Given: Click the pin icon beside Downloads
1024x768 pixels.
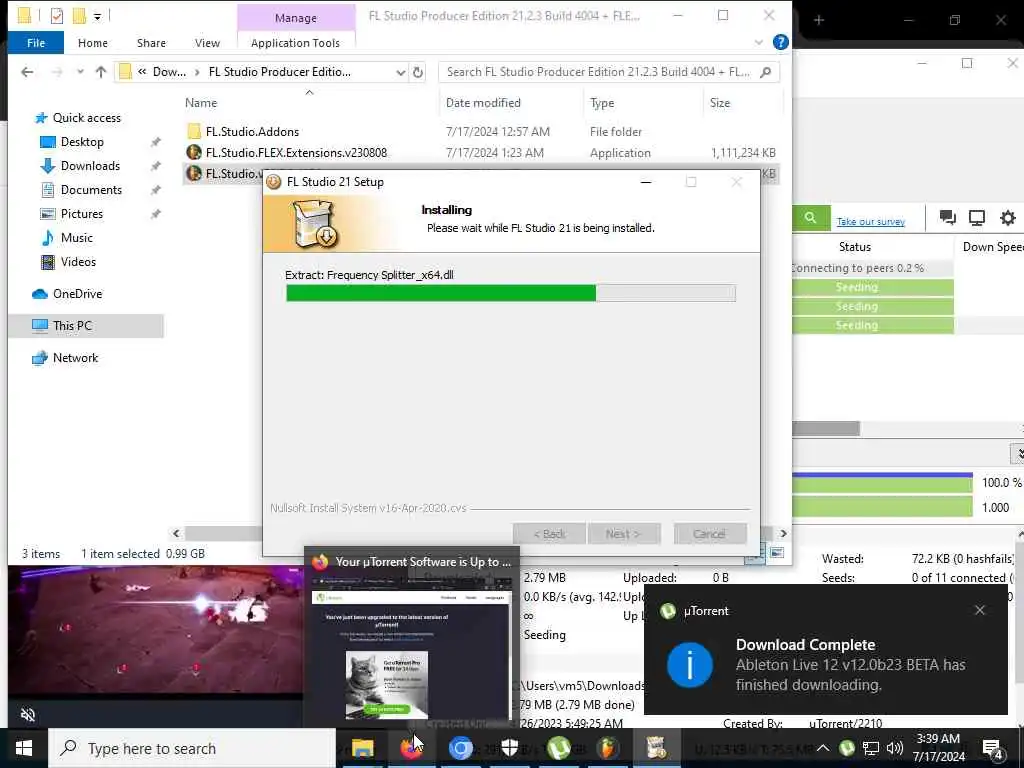Looking at the screenshot, I should (x=155, y=166).
